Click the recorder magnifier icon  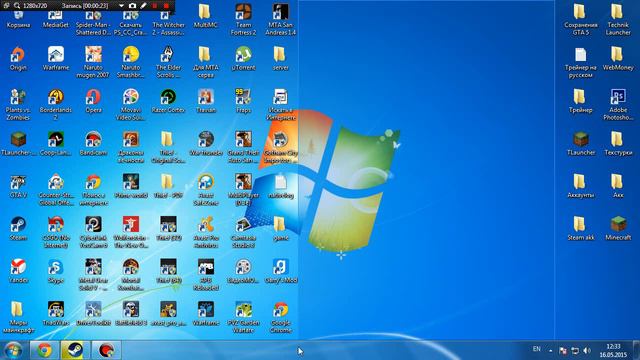[x=17, y=6]
